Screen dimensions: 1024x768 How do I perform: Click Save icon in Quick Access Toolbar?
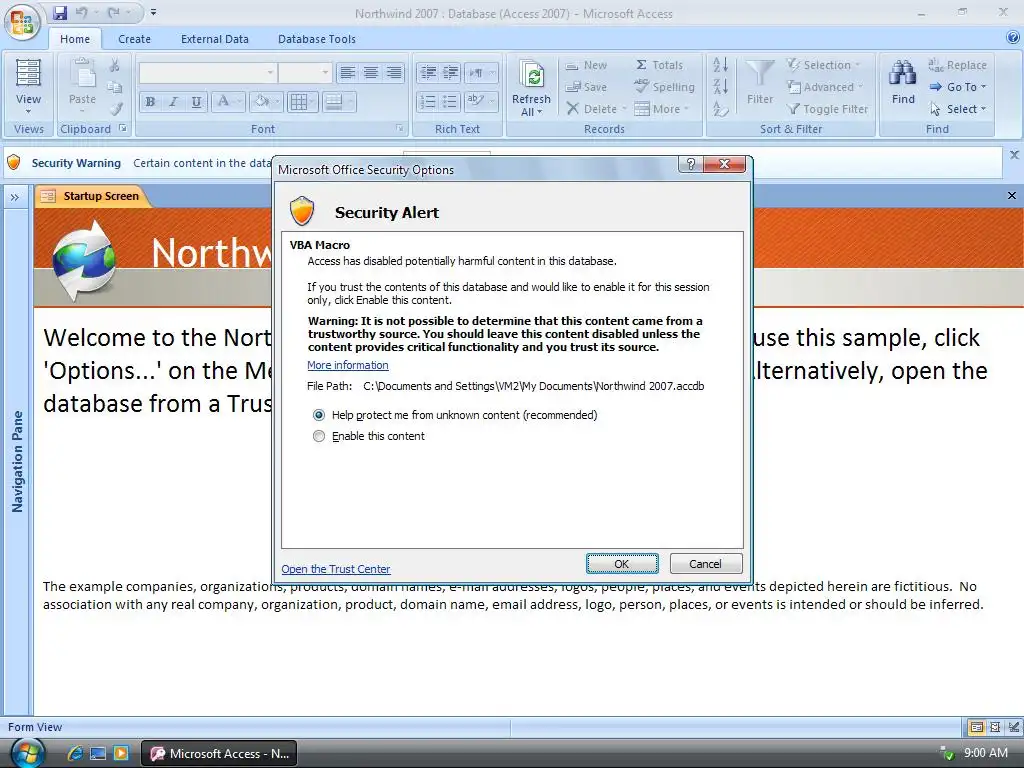(x=60, y=12)
